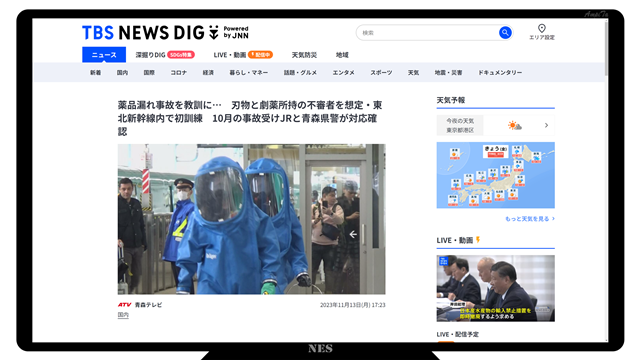Click the LIVE・動画 sidebar heading
This screenshot has width=640, height=360.
coord(458,240)
